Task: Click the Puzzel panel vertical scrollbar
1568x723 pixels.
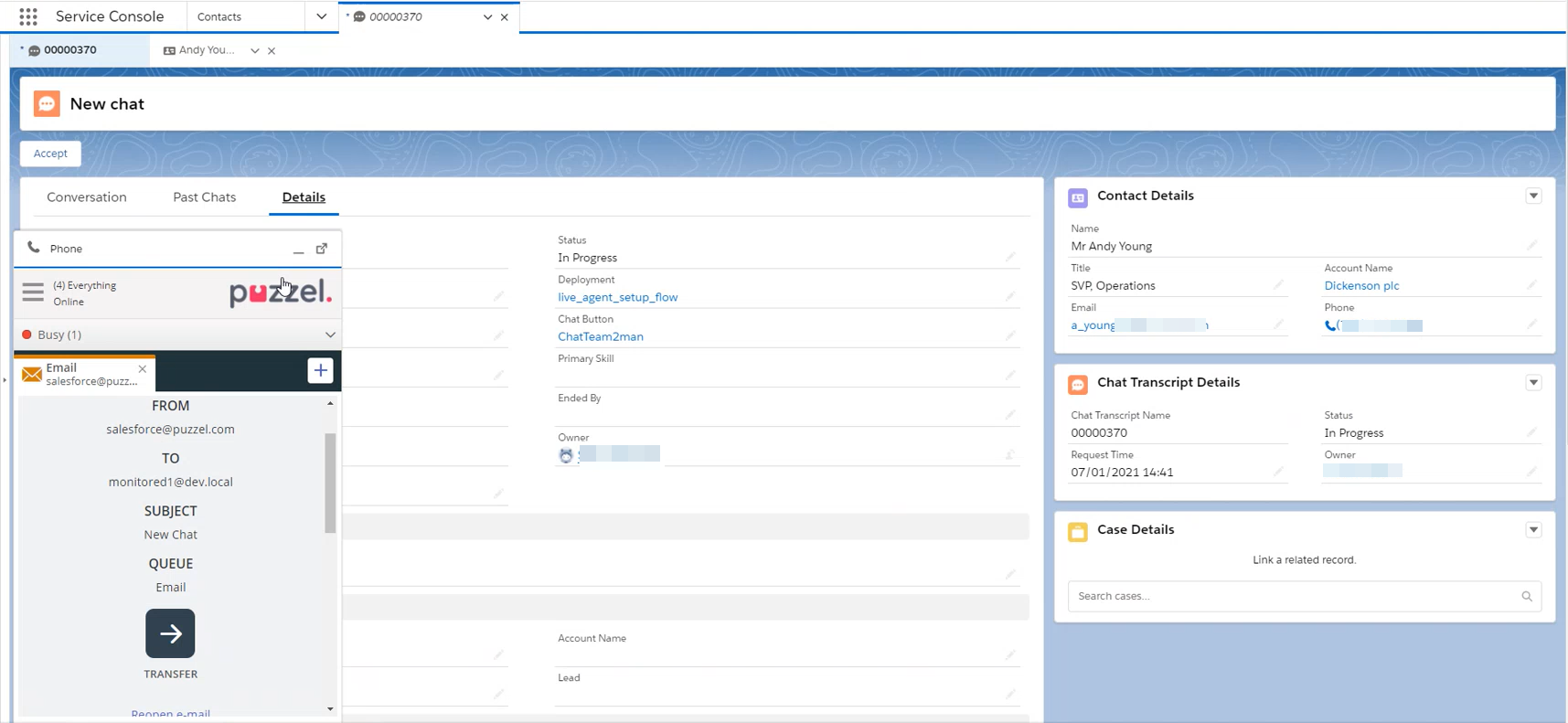Action: click(x=330, y=483)
